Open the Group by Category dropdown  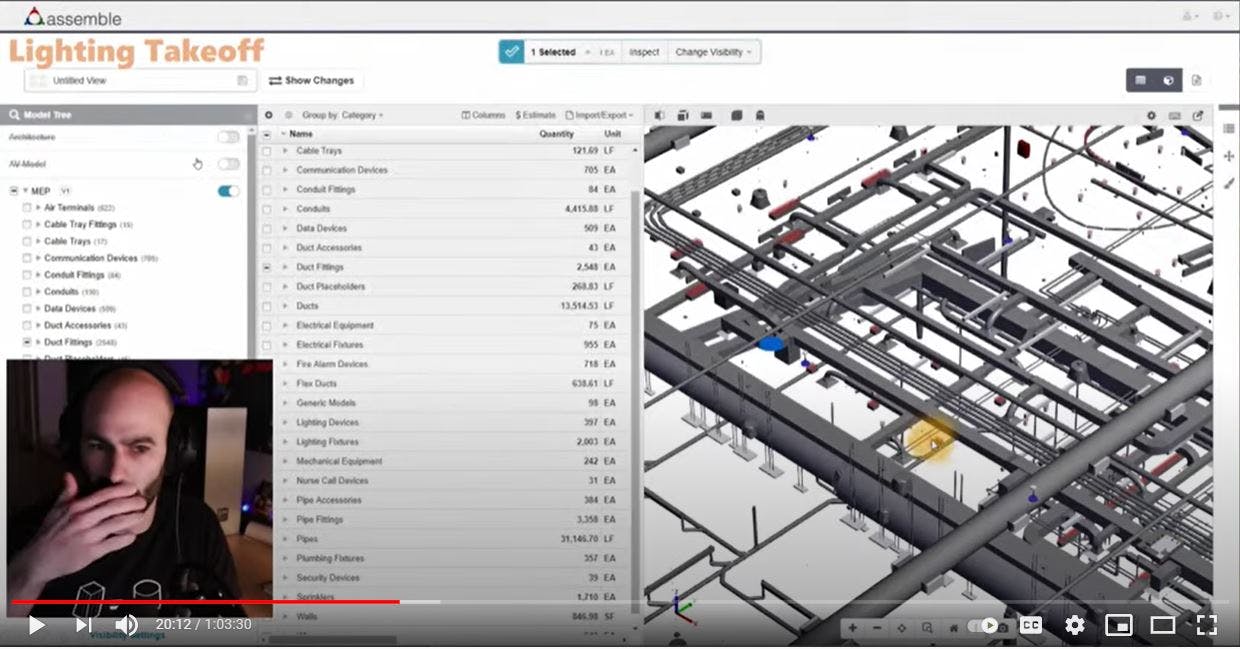tap(342, 116)
